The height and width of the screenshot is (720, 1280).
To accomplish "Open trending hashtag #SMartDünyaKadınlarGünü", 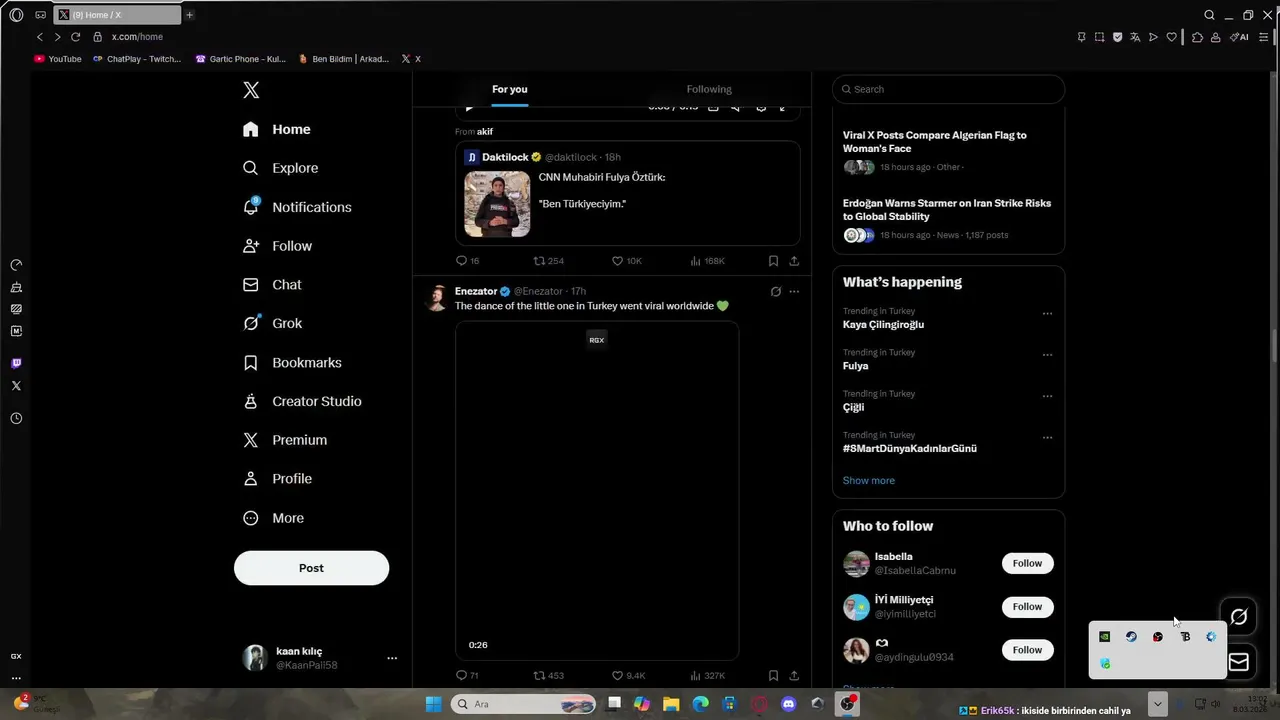I will (x=910, y=449).
